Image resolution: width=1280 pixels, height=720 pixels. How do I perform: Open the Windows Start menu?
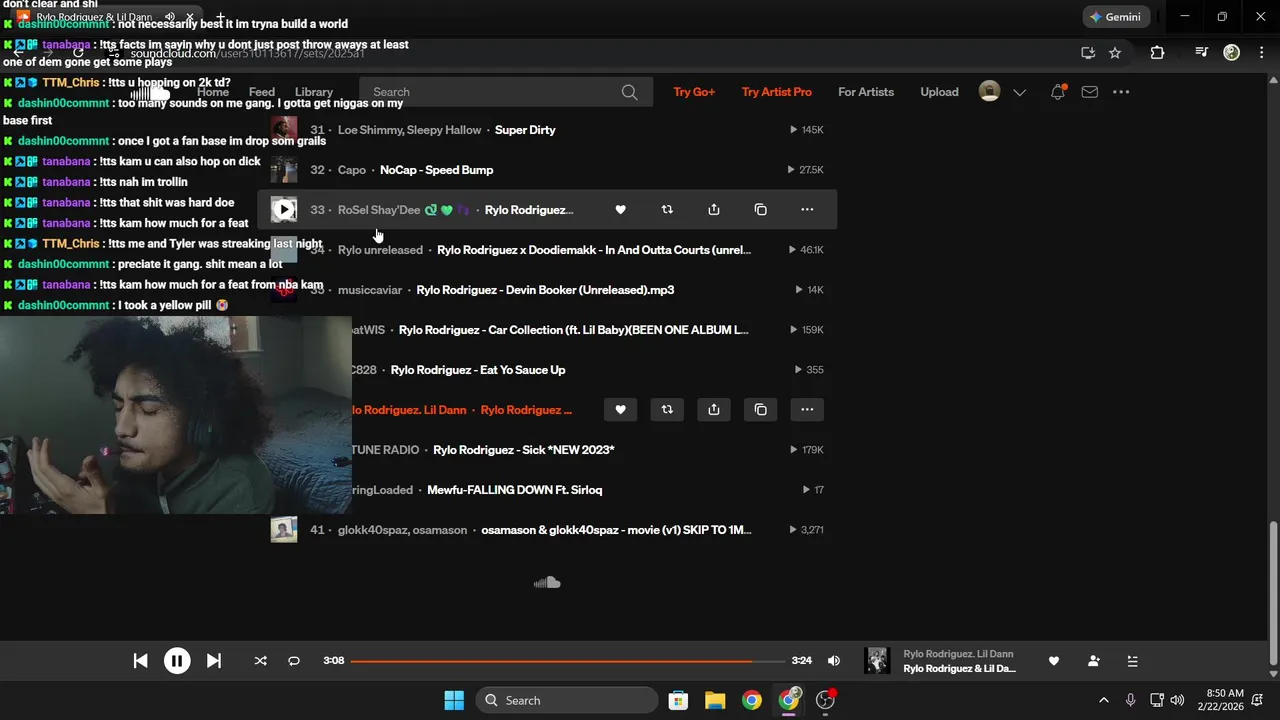click(x=453, y=700)
